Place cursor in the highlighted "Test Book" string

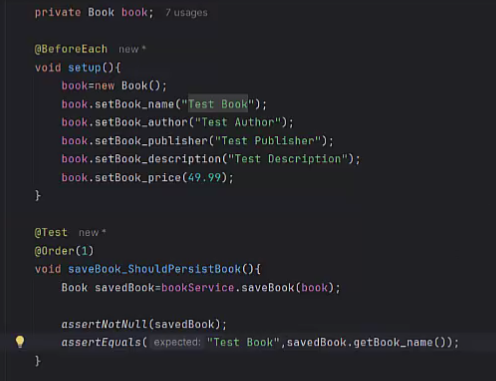click(x=218, y=104)
